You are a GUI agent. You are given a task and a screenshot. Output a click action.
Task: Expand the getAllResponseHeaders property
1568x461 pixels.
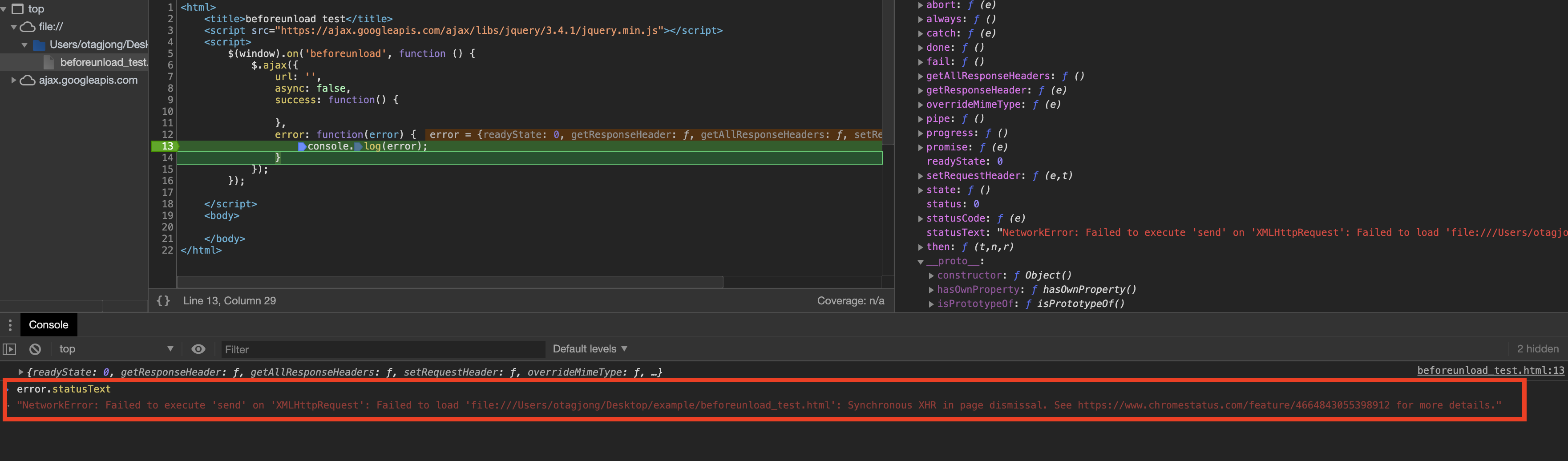click(x=921, y=76)
